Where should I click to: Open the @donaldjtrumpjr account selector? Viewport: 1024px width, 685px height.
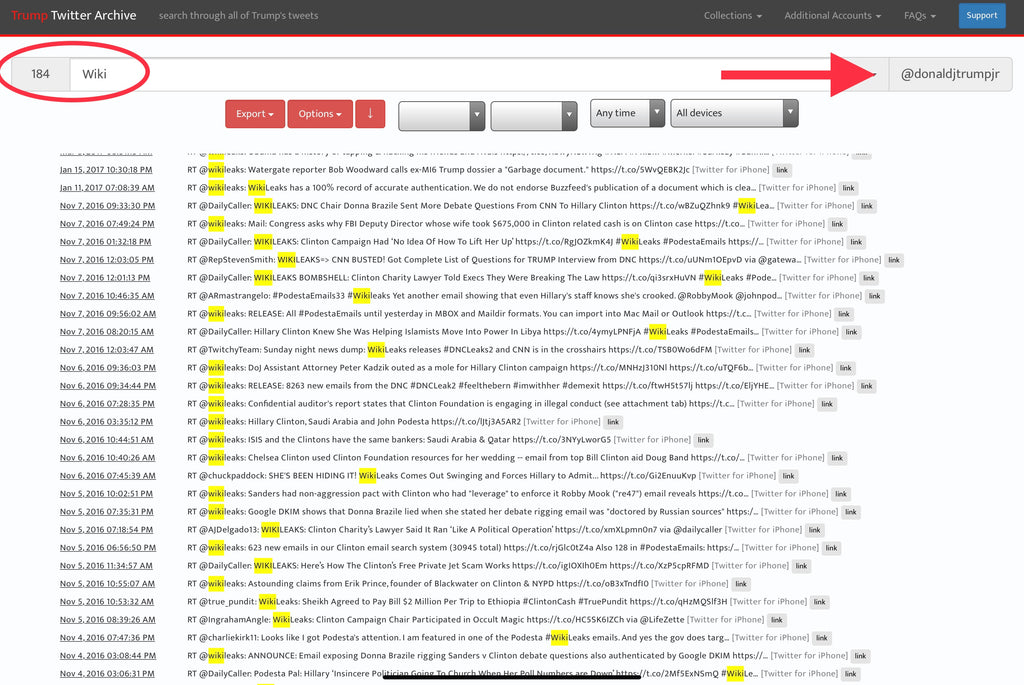pyautogui.click(x=950, y=74)
